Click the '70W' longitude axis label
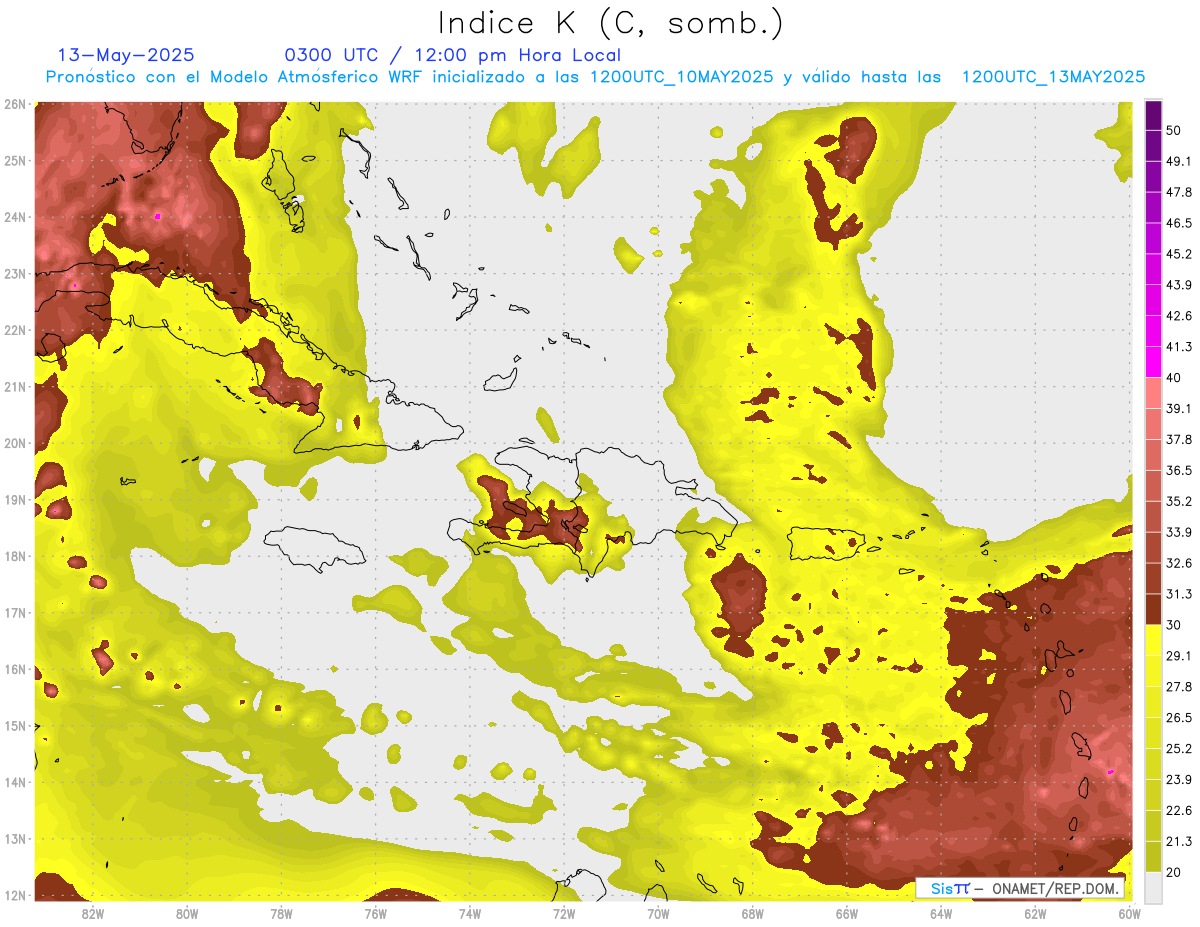Image resolution: width=1200 pixels, height=927 pixels. pyautogui.click(x=658, y=914)
